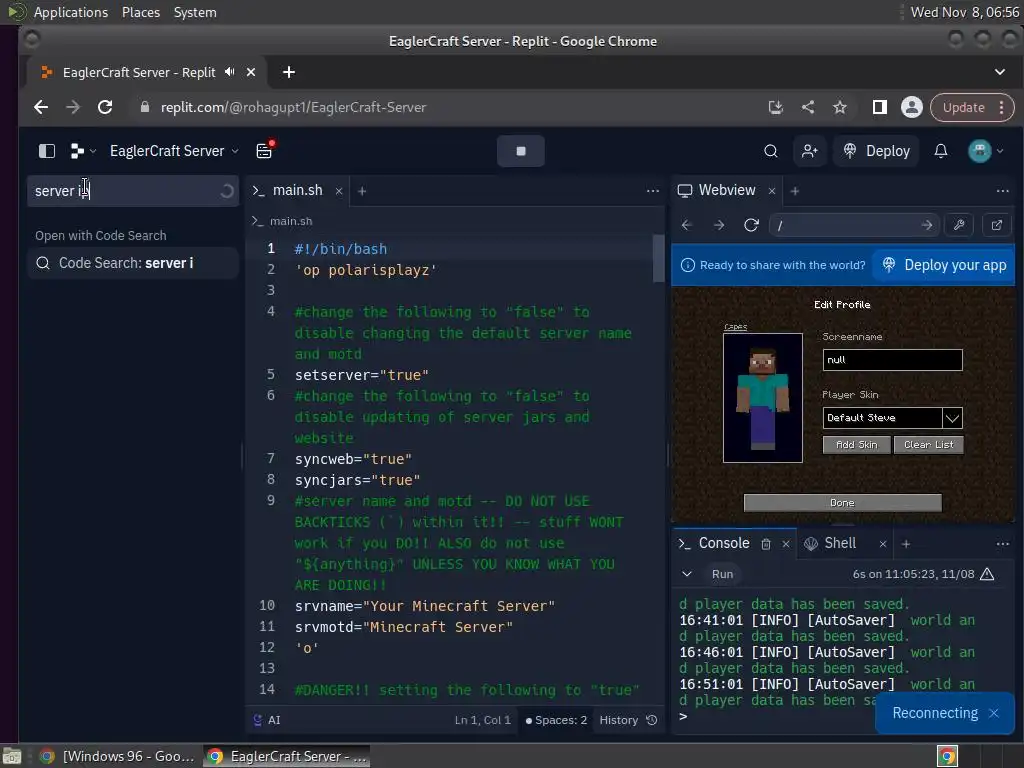Go back in the Webview

pos(686,225)
